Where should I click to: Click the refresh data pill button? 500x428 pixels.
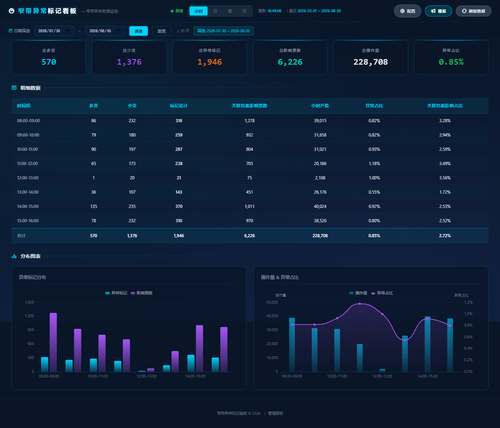(473, 11)
